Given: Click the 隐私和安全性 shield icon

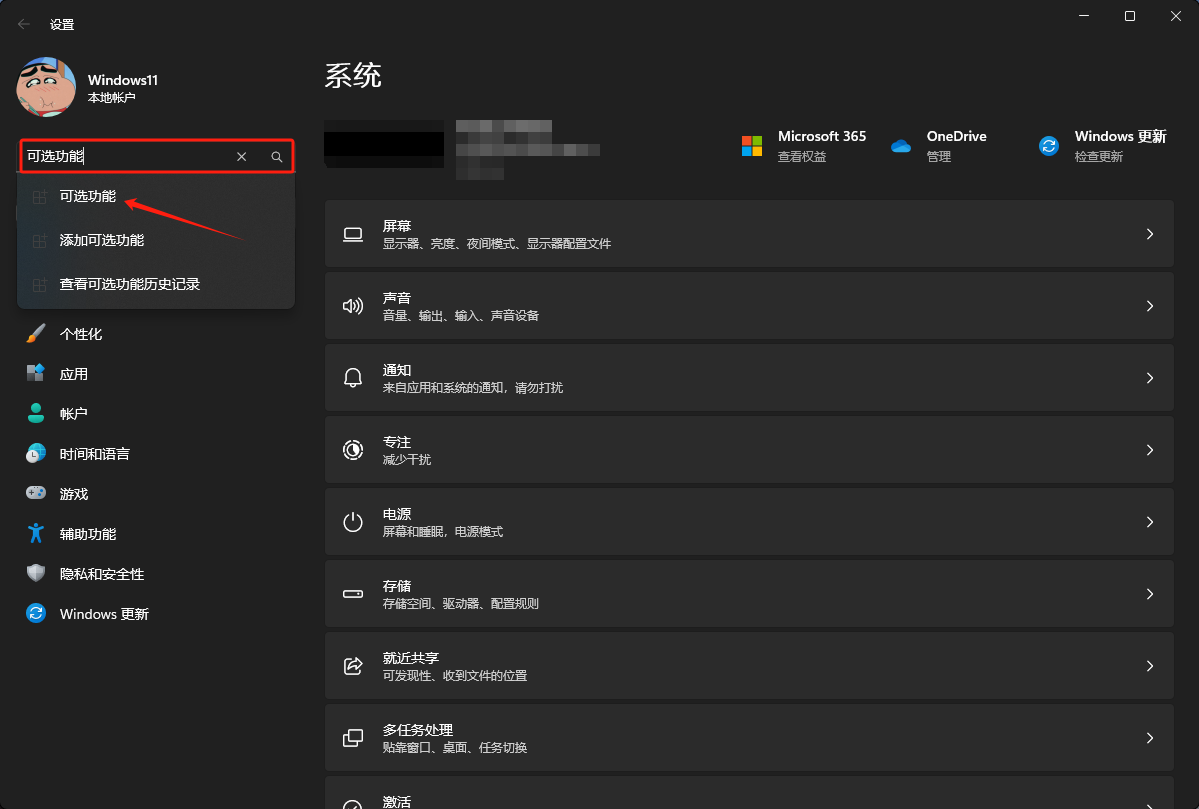Looking at the screenshot, I should (36, 574).
